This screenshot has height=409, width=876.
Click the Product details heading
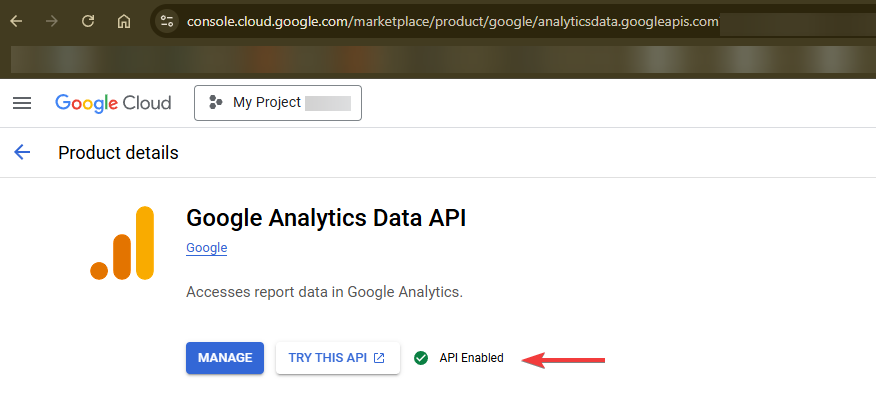coord(118,153)
